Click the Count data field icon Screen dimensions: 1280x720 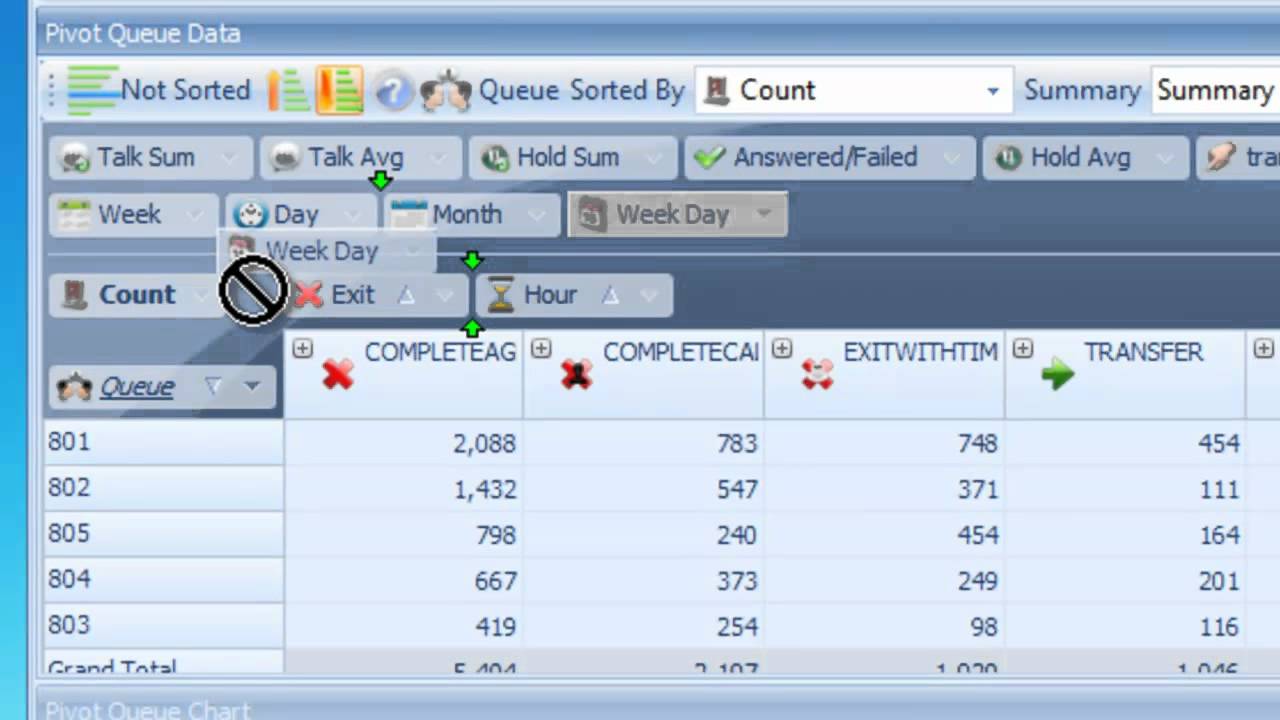[75, 294]
